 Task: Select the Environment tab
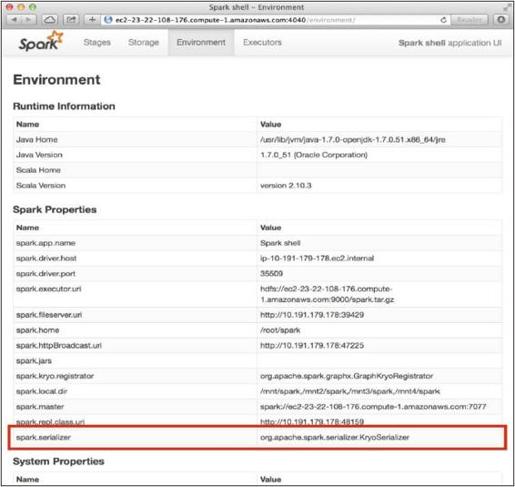201,42
